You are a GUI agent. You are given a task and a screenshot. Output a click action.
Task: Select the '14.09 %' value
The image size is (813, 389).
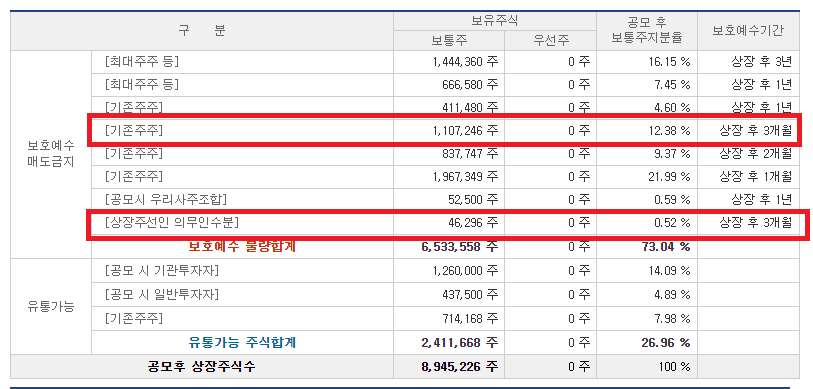669,271
